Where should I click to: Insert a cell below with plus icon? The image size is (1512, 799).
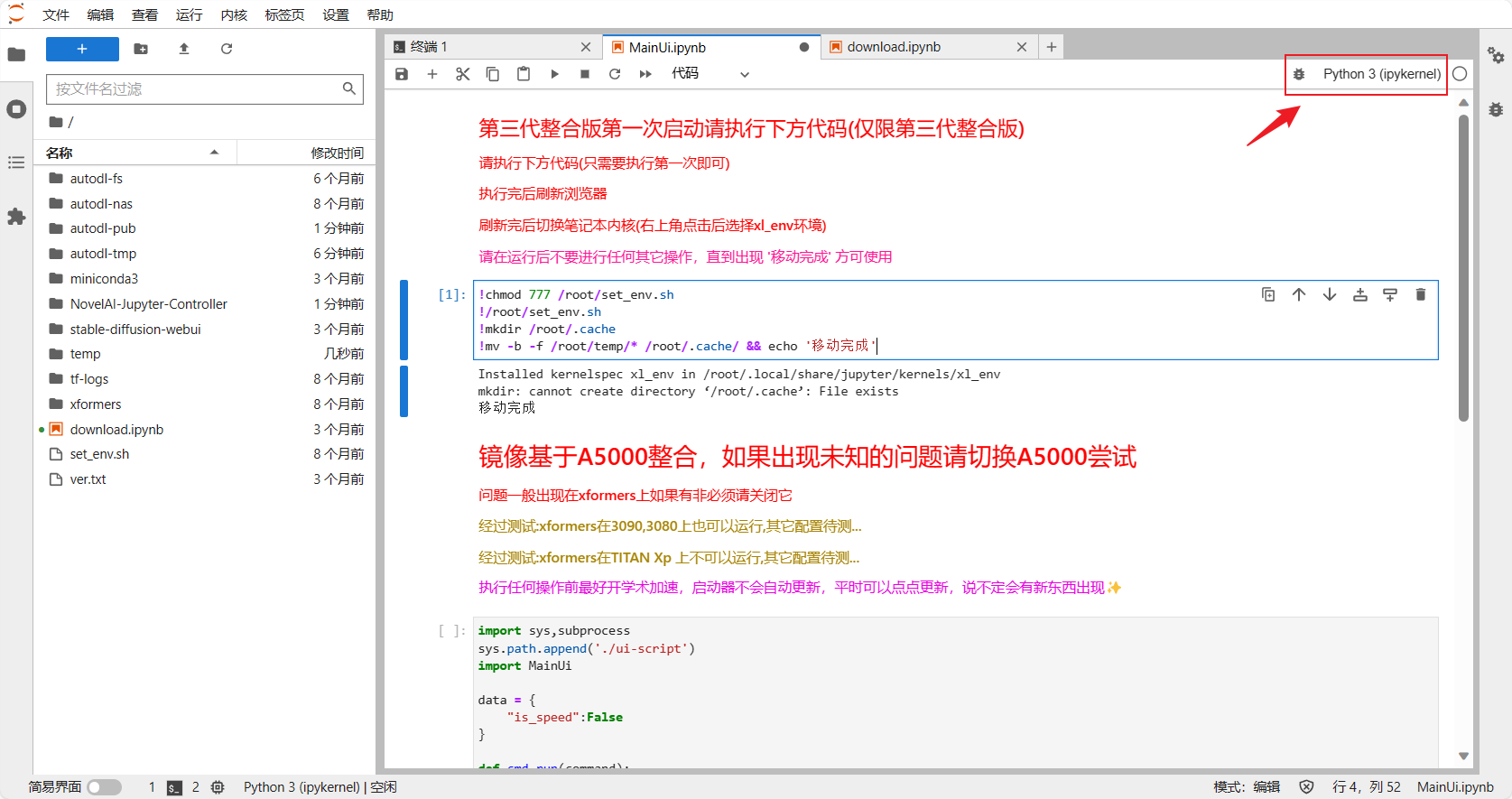coord(432,74)
